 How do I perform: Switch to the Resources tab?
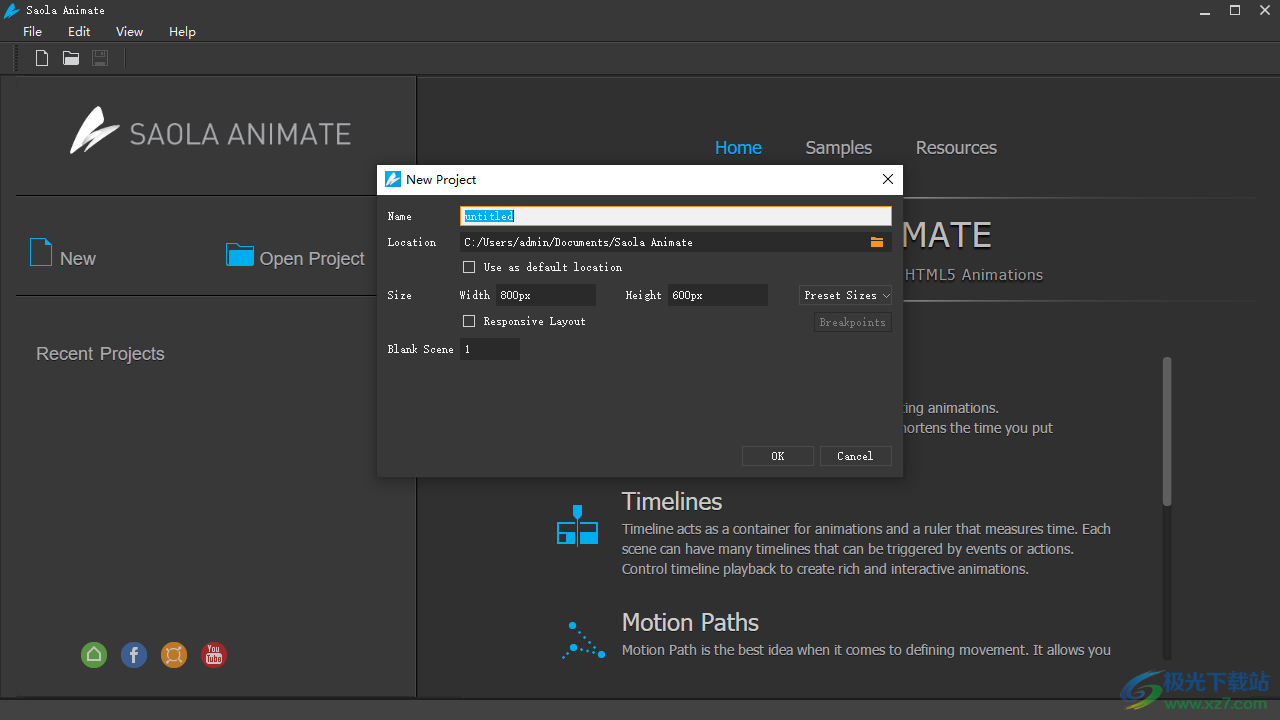956,148
